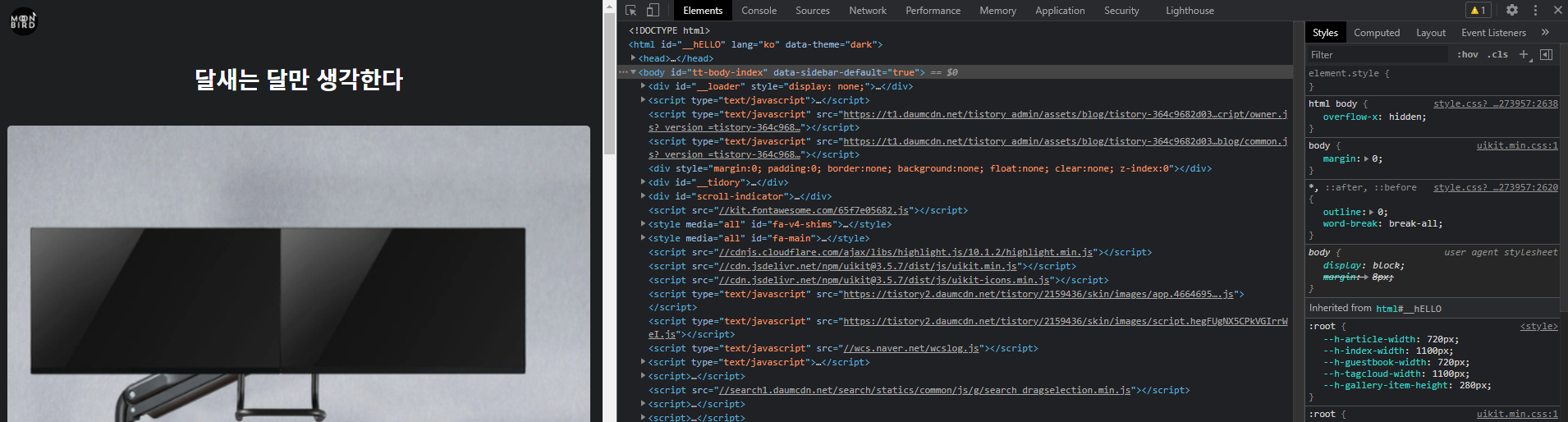The width and height of the screenshot is (1568, 422).
Task: Expand the fa-main style node
Action: pyautogui.click(x=643, y=237)
